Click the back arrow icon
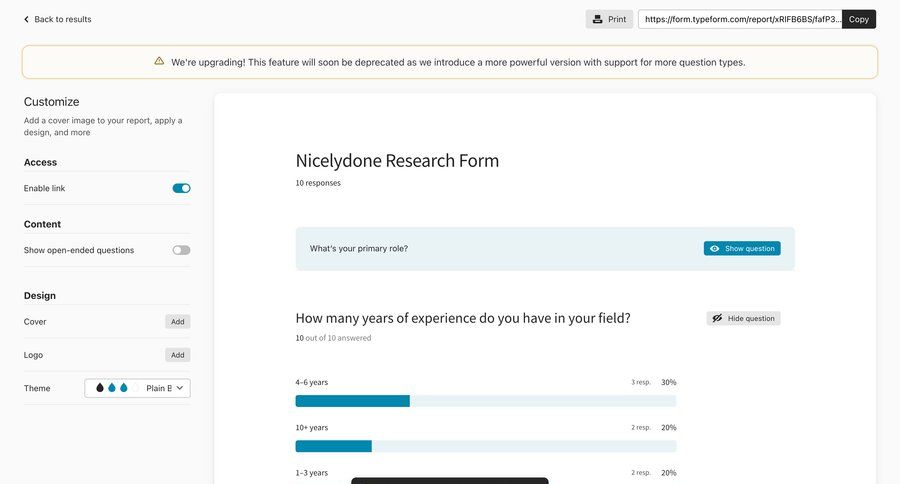900x484 pixels. (27, 19)
